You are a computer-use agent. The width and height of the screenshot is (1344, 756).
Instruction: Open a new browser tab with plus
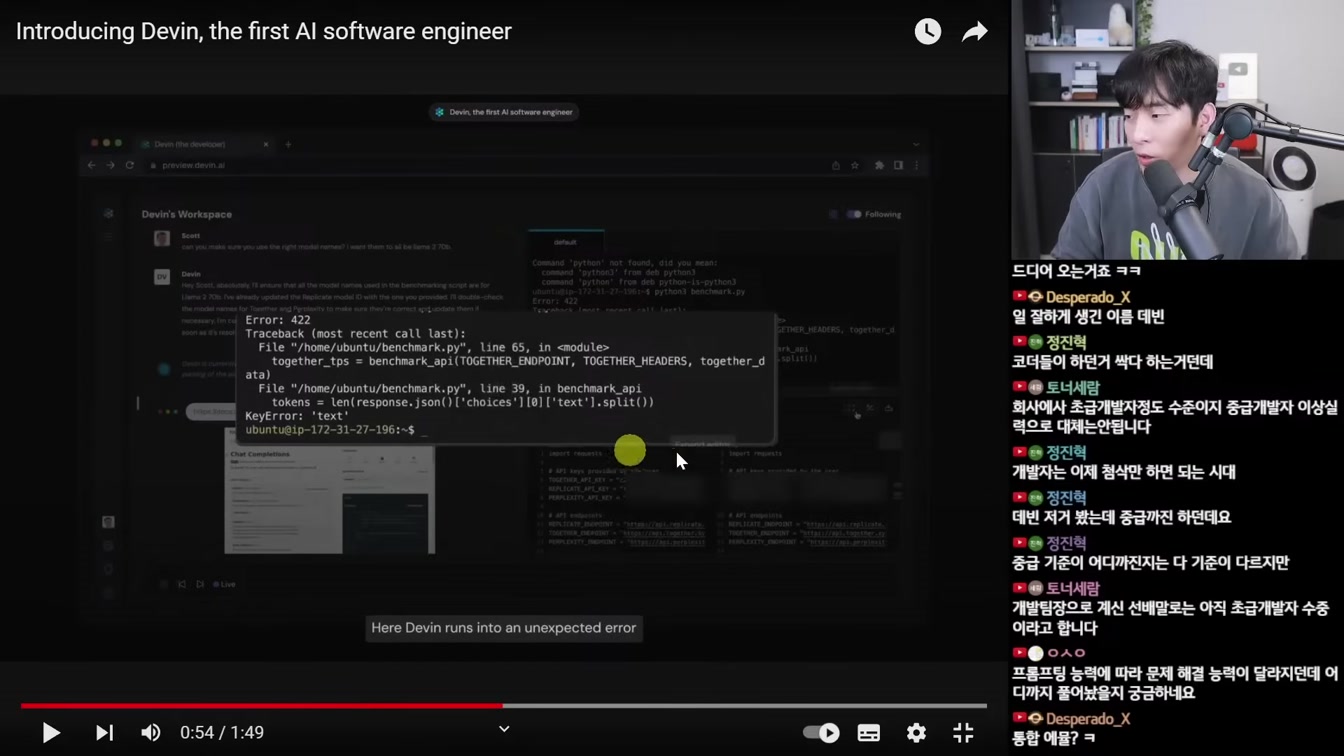[288, 144]
